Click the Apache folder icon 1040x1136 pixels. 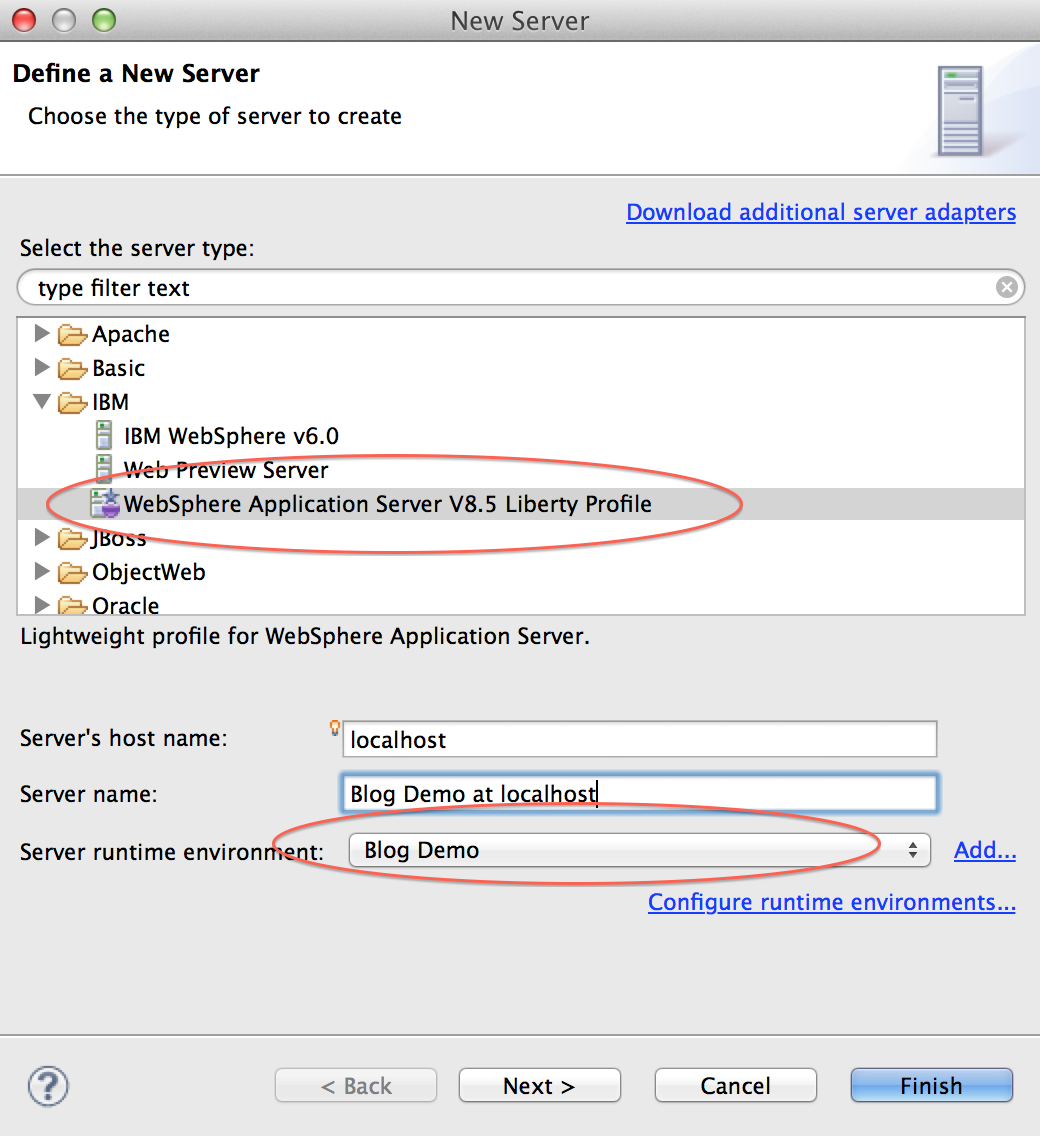coord(72,335)
